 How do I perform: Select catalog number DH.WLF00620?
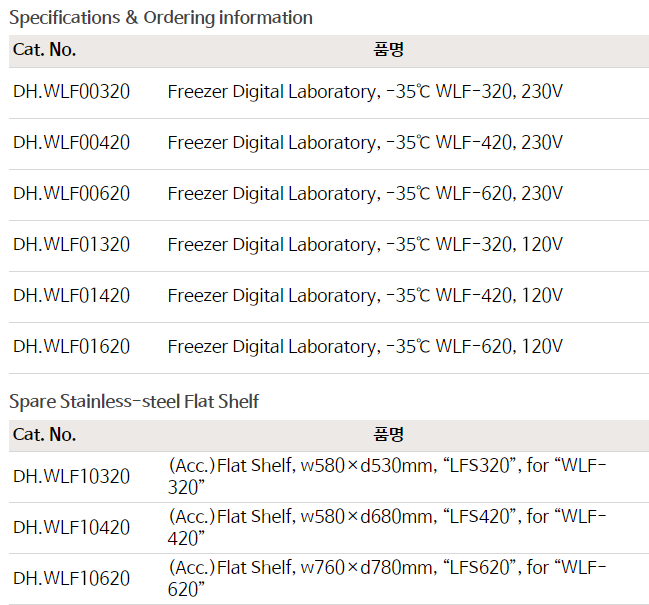[72, 194]
